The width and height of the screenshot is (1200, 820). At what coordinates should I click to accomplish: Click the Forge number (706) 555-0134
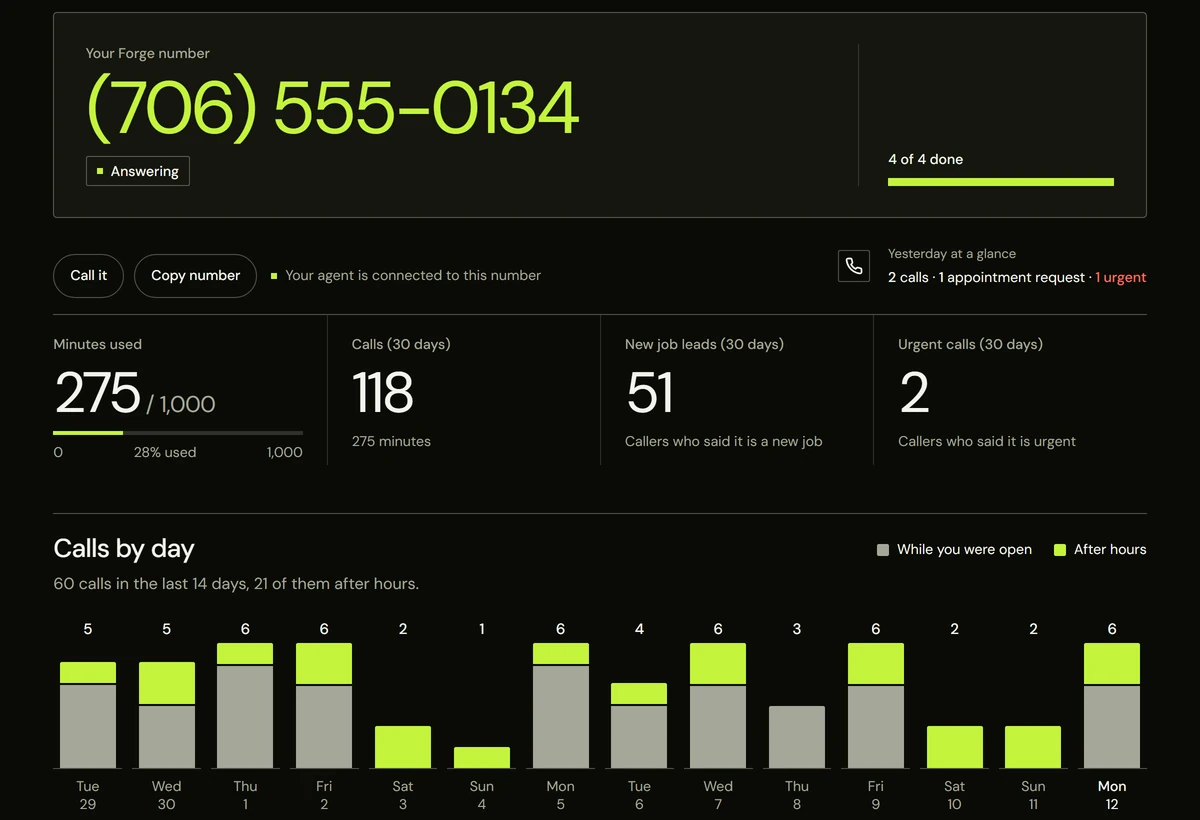click(x=333, y=107)
